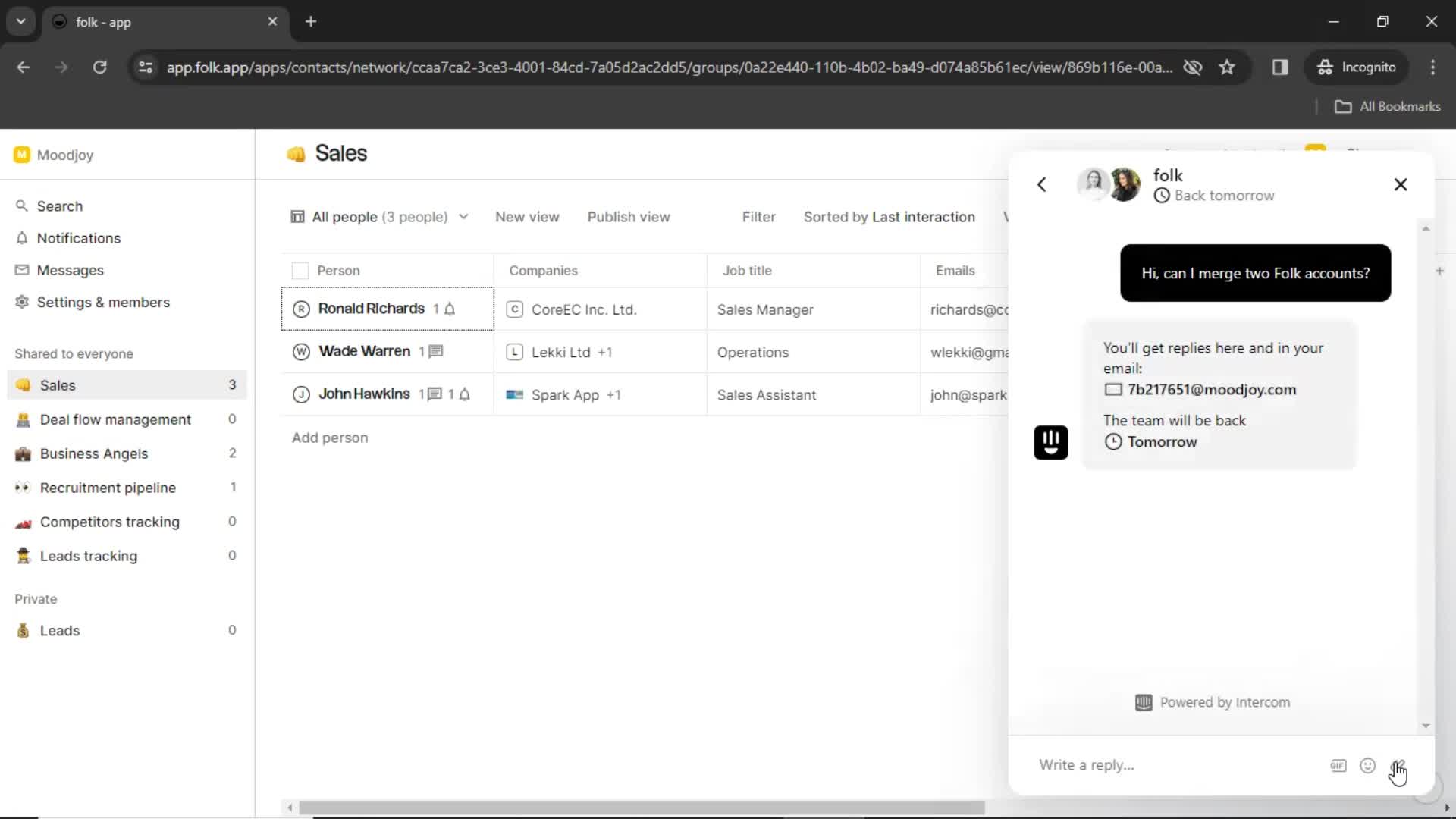Screen dimensions: 1456x819
Task: Click the horizontal table scrollbar
Action: (x=642, y=808)
